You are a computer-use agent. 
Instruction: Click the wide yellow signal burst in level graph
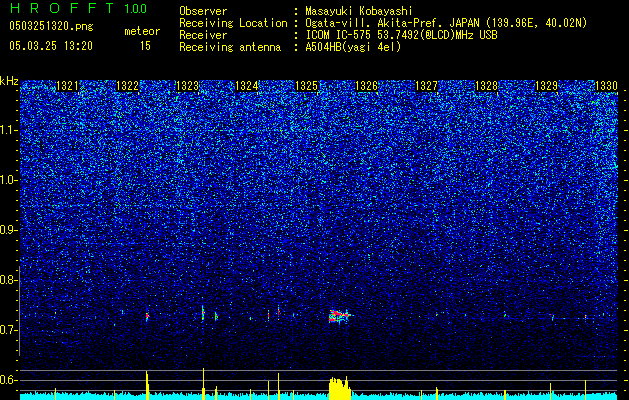pyautogui.click(x=340, y=388)
